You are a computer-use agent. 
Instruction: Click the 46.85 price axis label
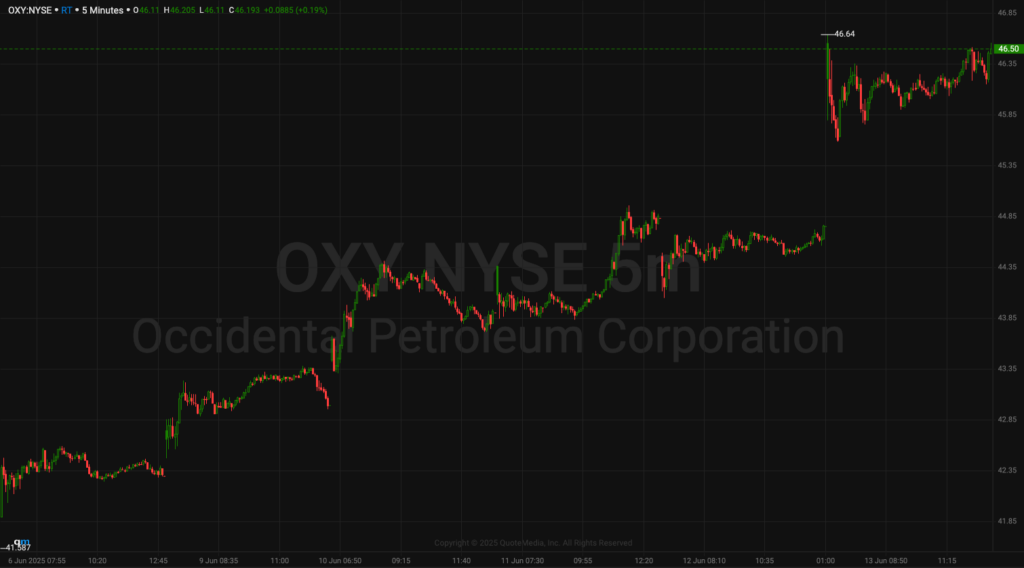click(1007, 12)
